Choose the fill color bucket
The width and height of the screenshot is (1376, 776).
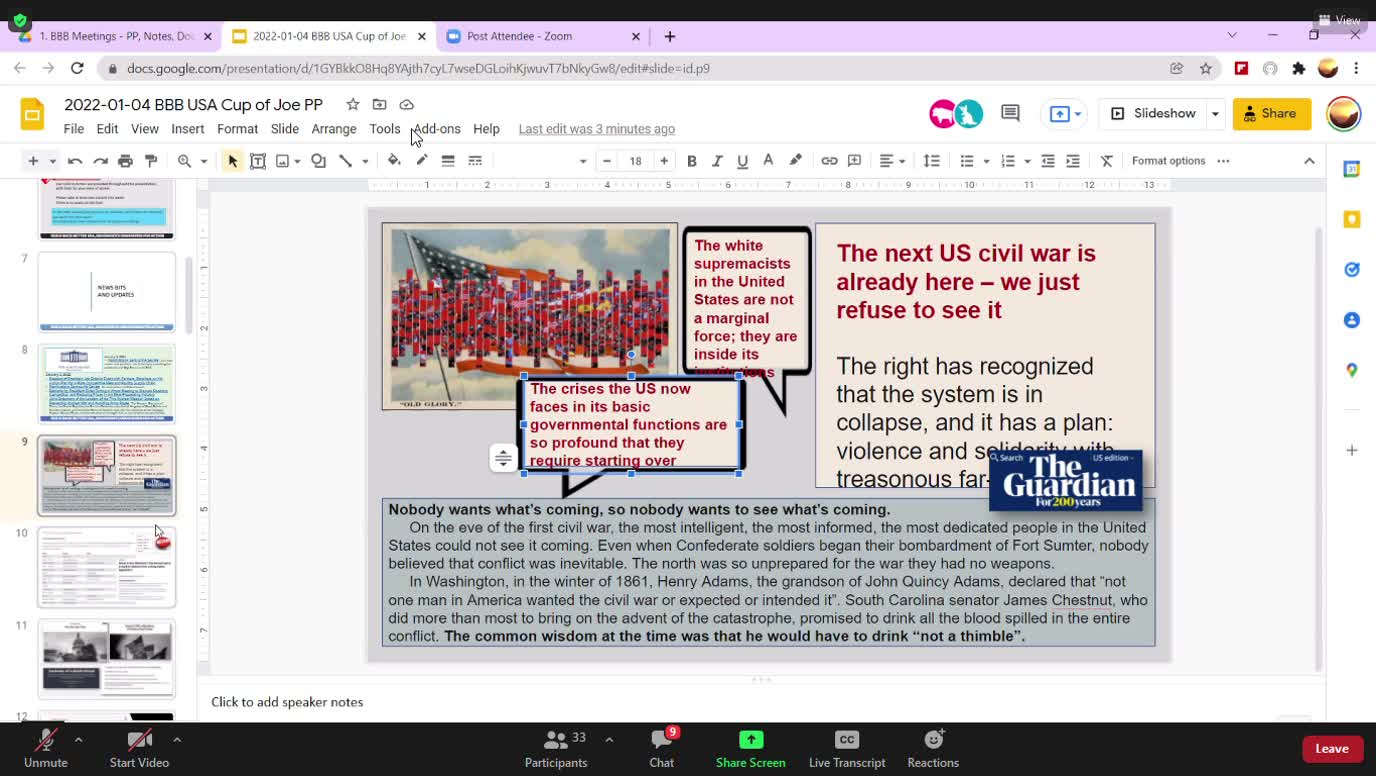pyautogui.click(x=394, y=161)
